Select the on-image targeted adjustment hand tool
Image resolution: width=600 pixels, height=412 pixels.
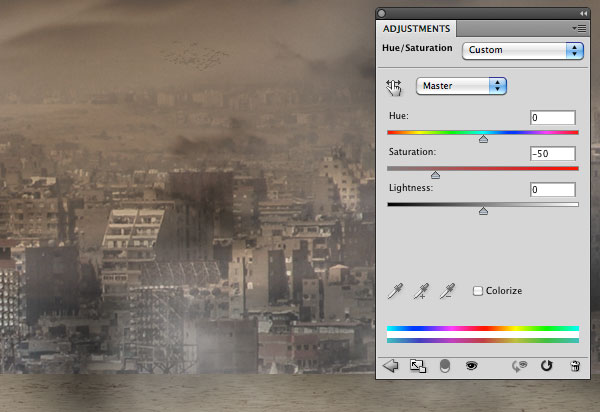394,88
